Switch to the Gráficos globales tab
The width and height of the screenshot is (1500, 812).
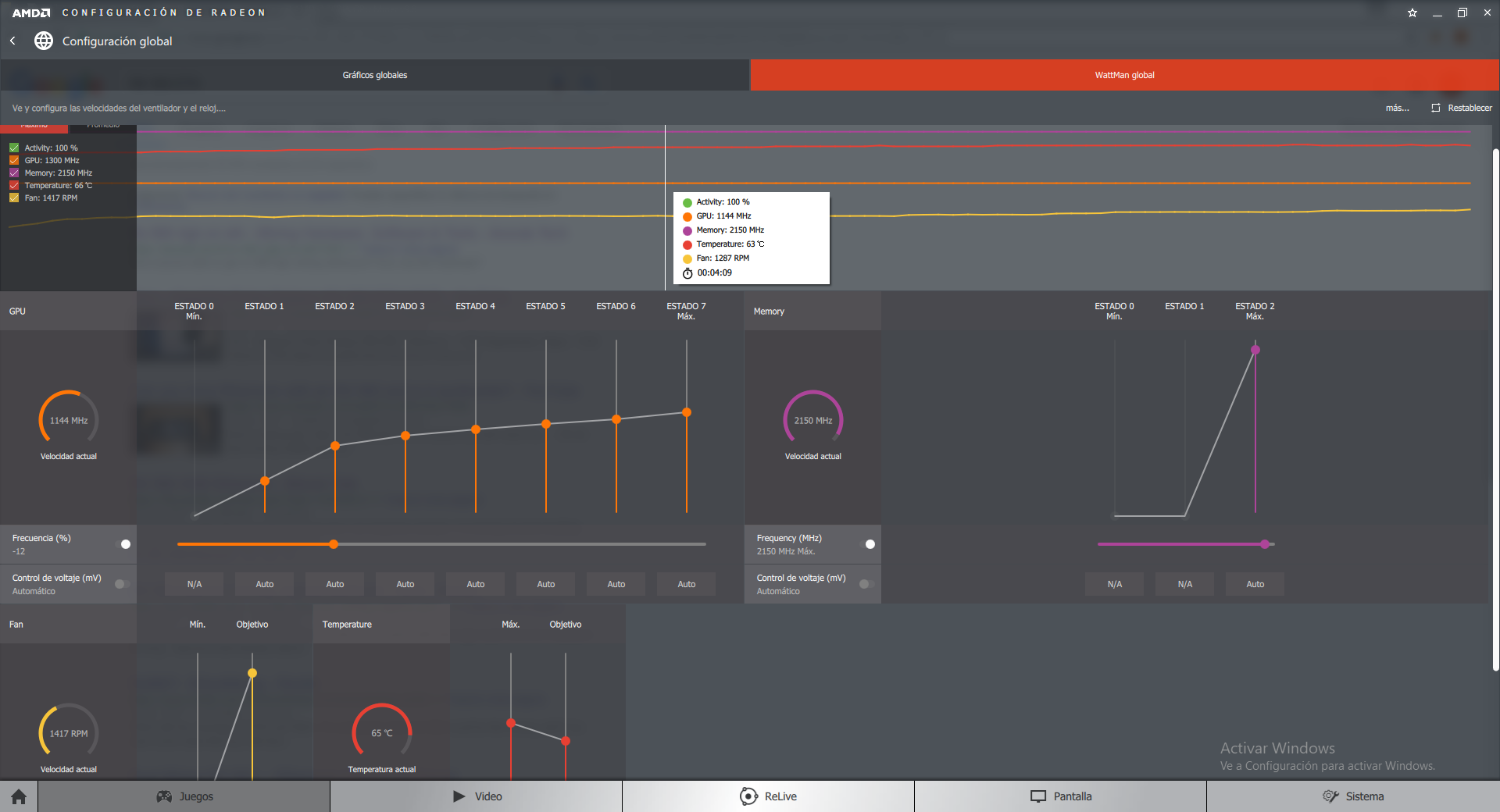click(375, 75)
